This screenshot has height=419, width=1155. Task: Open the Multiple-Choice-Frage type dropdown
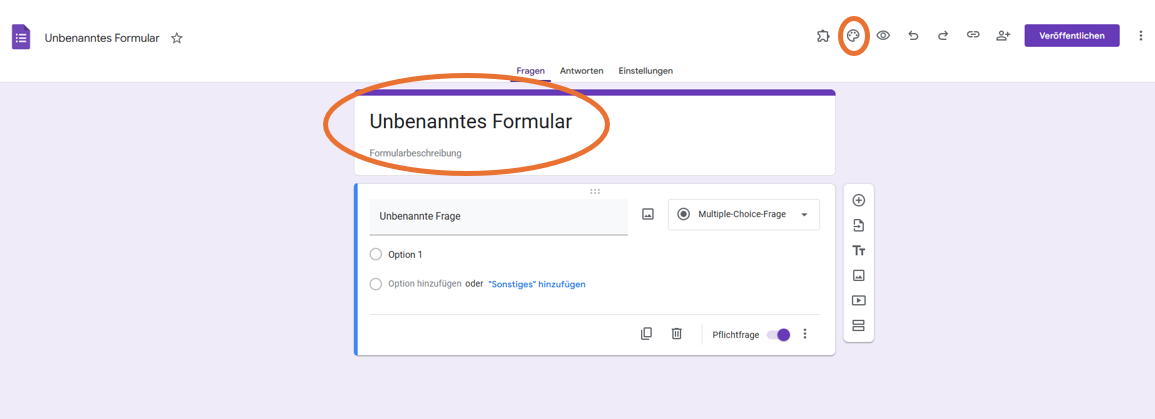click(x=744, y=214)
